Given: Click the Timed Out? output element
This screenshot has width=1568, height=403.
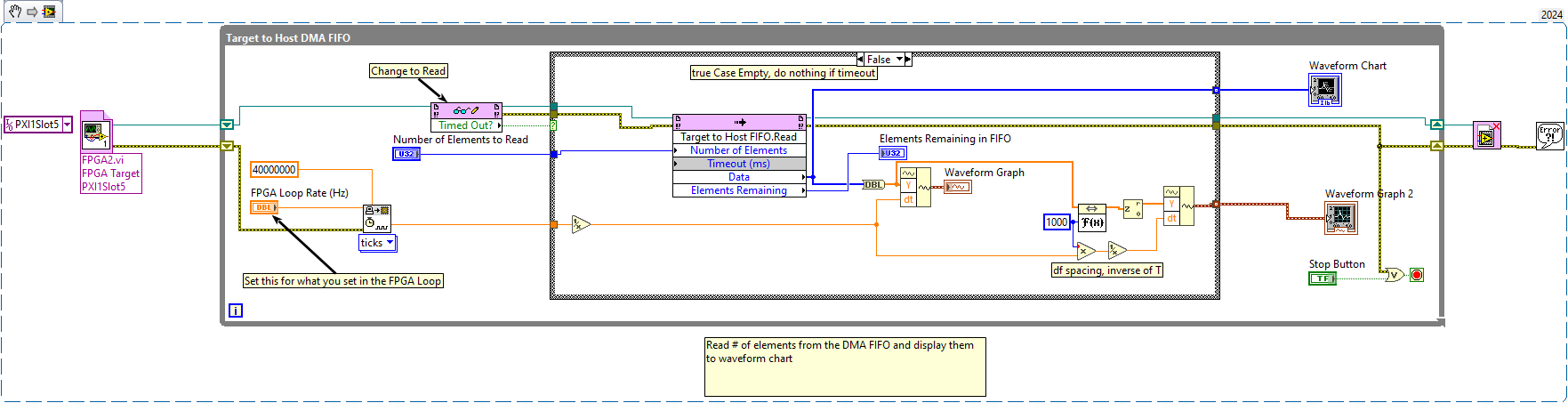Looking at the screenshot, I should point(466,125).
